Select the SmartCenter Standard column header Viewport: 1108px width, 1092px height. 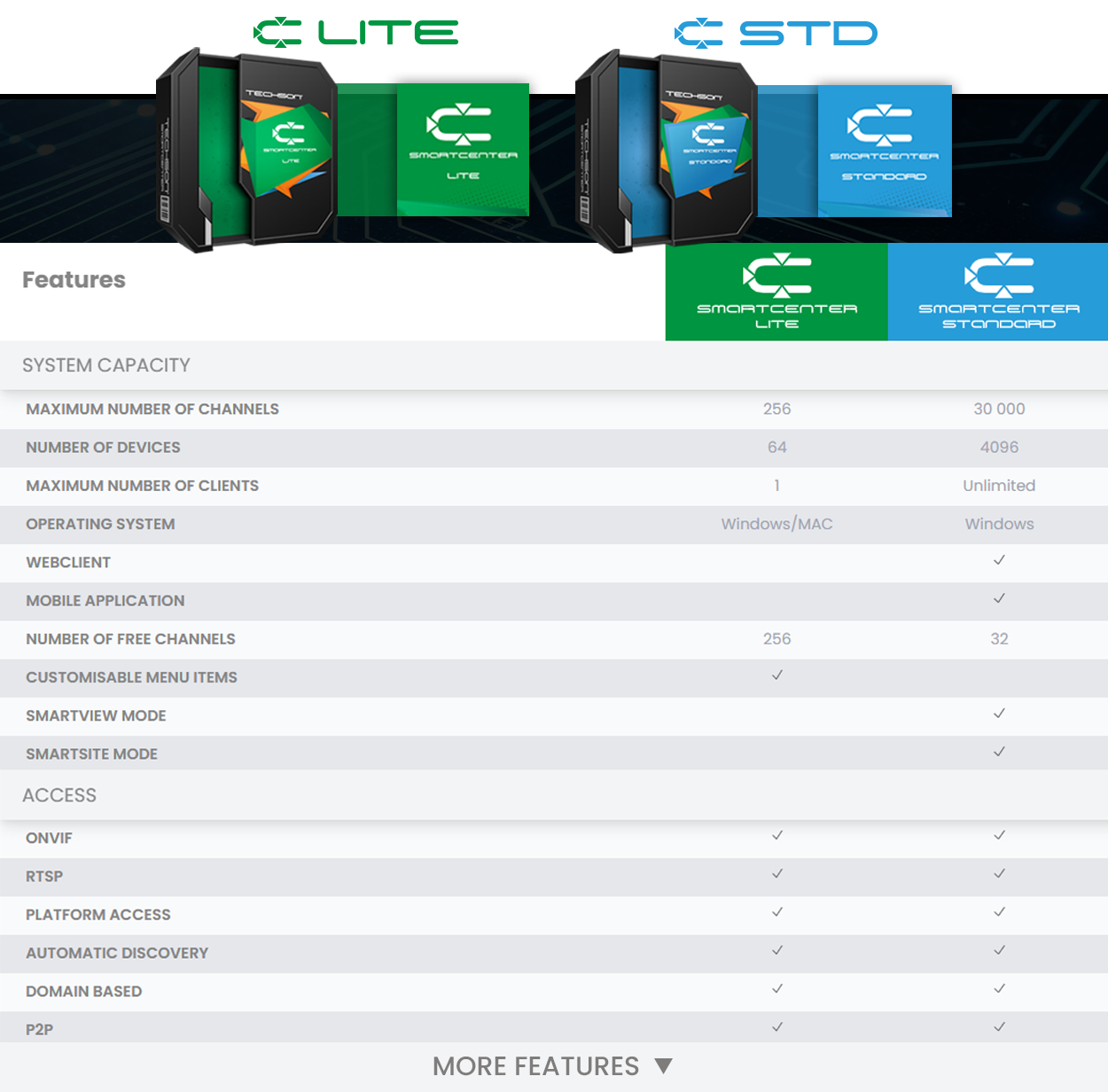[998, 292]
